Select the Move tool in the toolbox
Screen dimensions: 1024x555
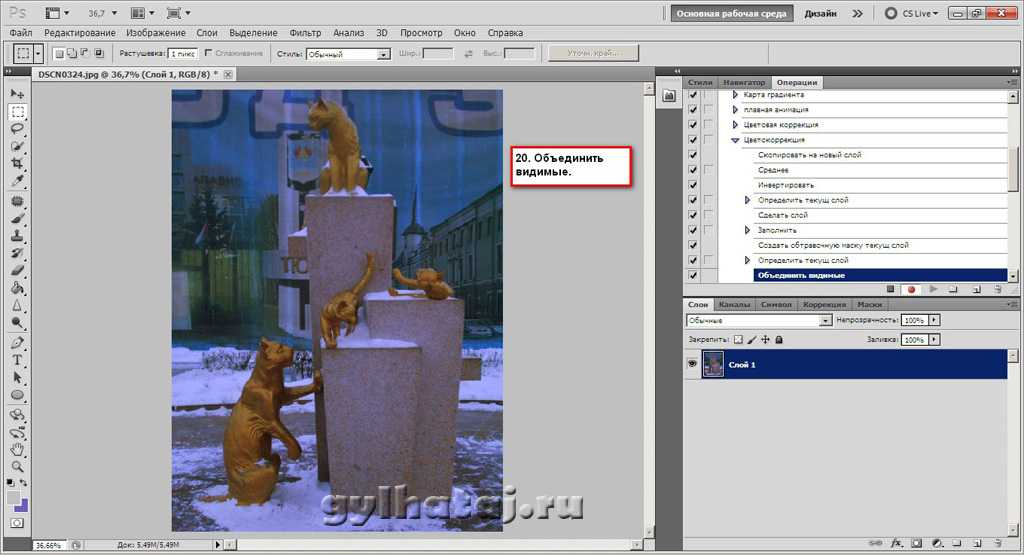[17, 94]
